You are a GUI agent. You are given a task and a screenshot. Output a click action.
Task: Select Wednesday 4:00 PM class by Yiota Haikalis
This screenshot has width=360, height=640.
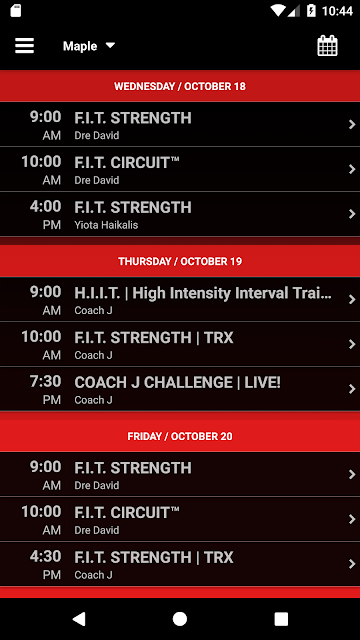pos(180,214)
